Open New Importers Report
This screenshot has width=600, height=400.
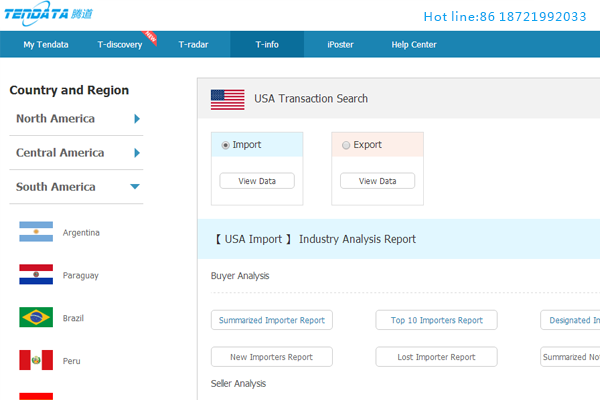coord(272,357)
